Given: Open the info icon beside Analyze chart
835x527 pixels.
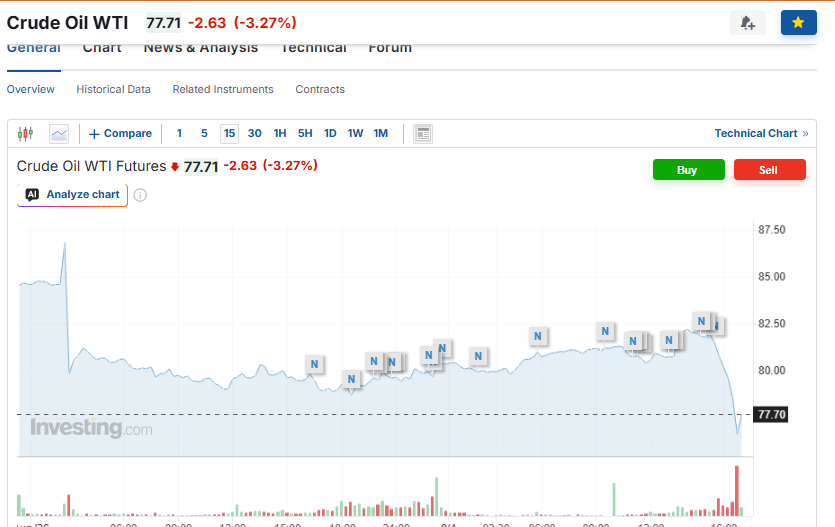Looking at the screenshot, I should 140,195.
